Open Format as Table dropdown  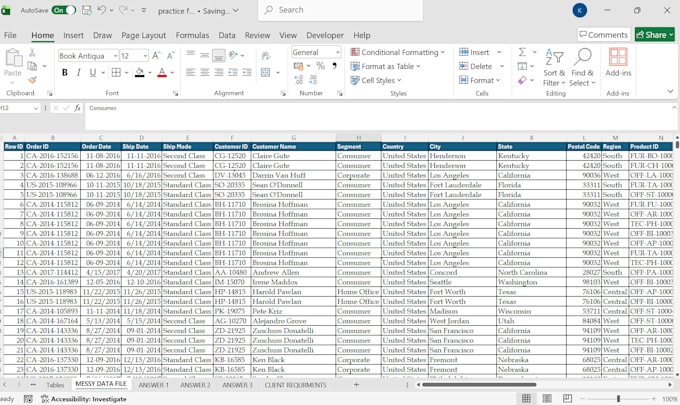[x=386, y=66]
